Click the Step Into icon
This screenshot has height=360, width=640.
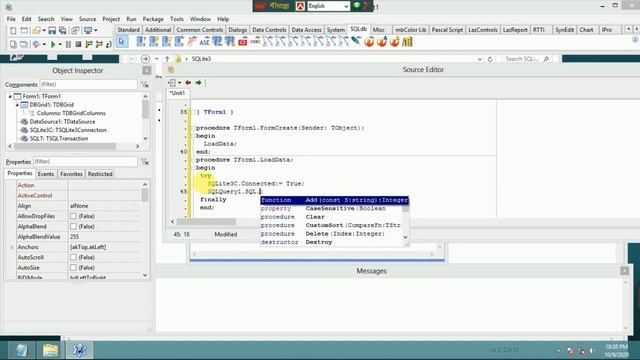coord(89,44)
